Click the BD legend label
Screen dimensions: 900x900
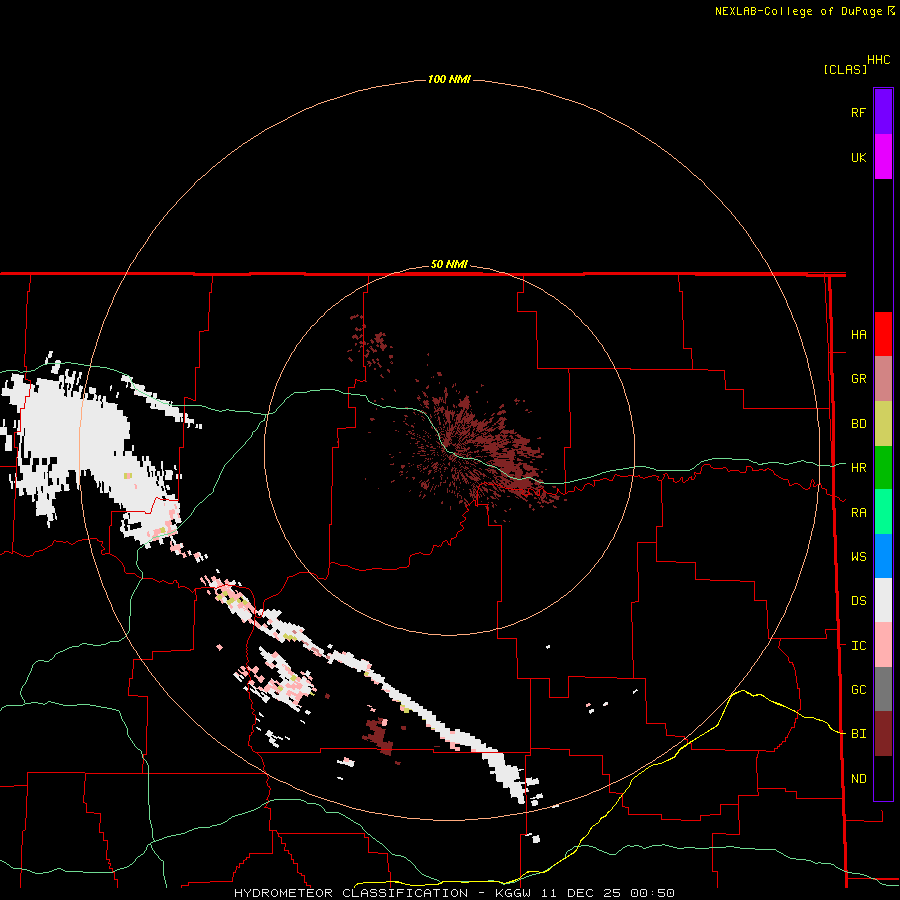click(x=859, y=424)
